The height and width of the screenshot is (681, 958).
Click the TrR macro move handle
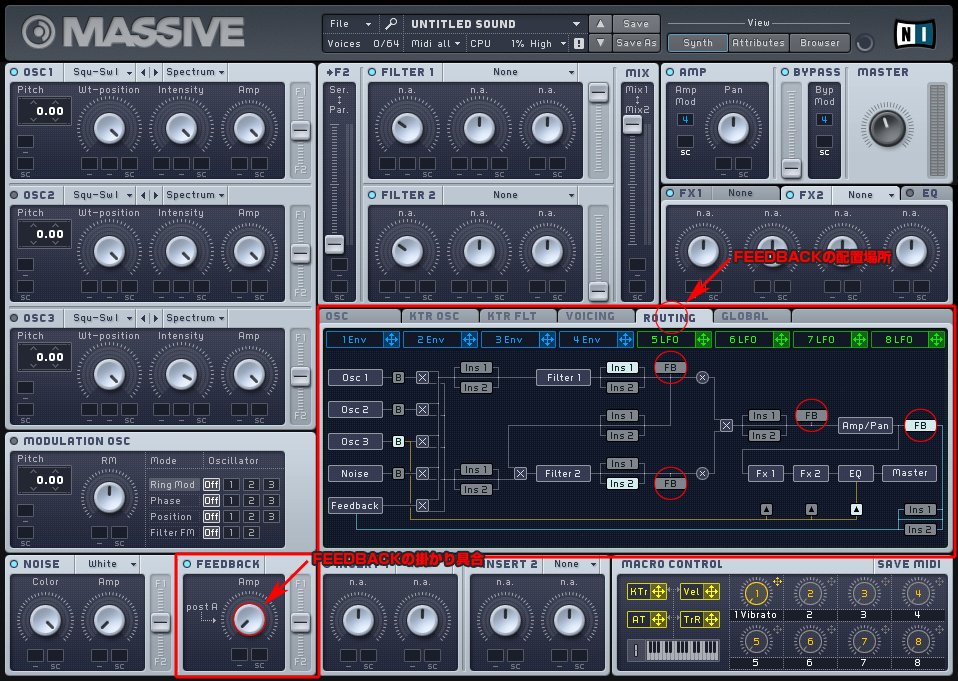711,619
